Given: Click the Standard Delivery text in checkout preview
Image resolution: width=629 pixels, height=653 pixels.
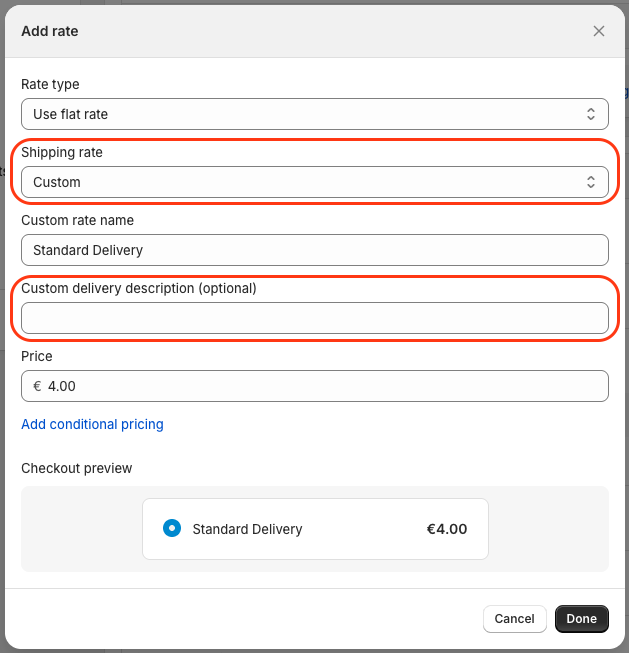Looking at the screenshot, I should [247, 529].
